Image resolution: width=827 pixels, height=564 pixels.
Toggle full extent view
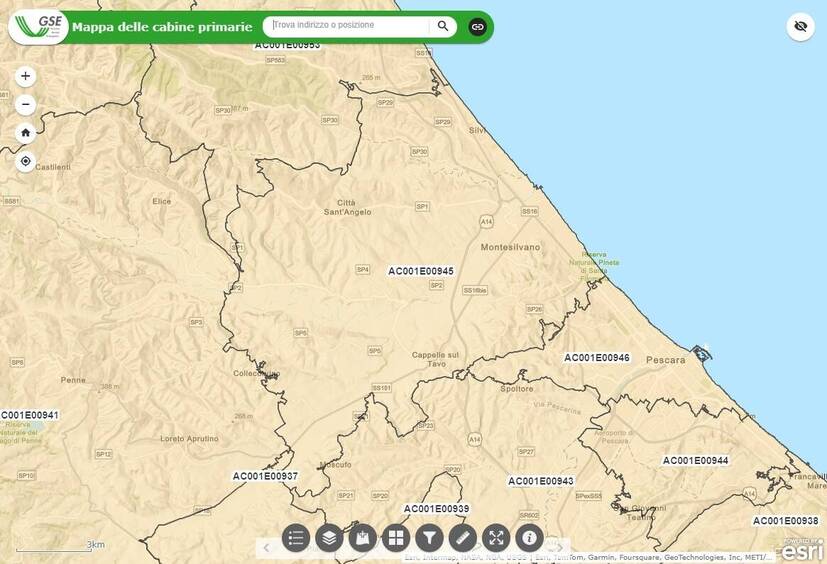[x=496, y=538]
